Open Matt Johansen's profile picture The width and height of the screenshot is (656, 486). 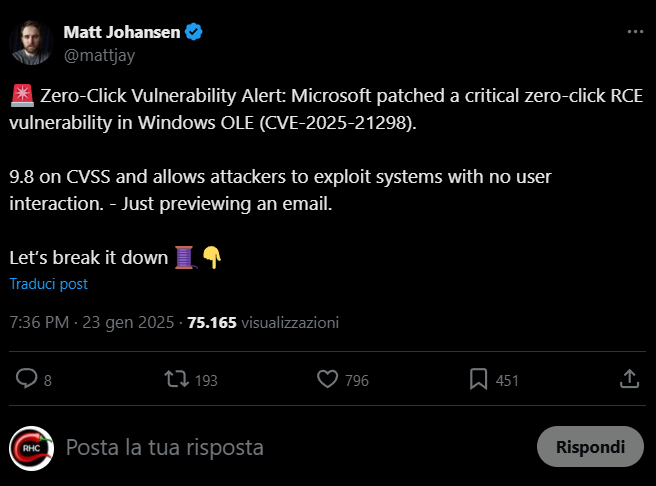tap(32, 42)
